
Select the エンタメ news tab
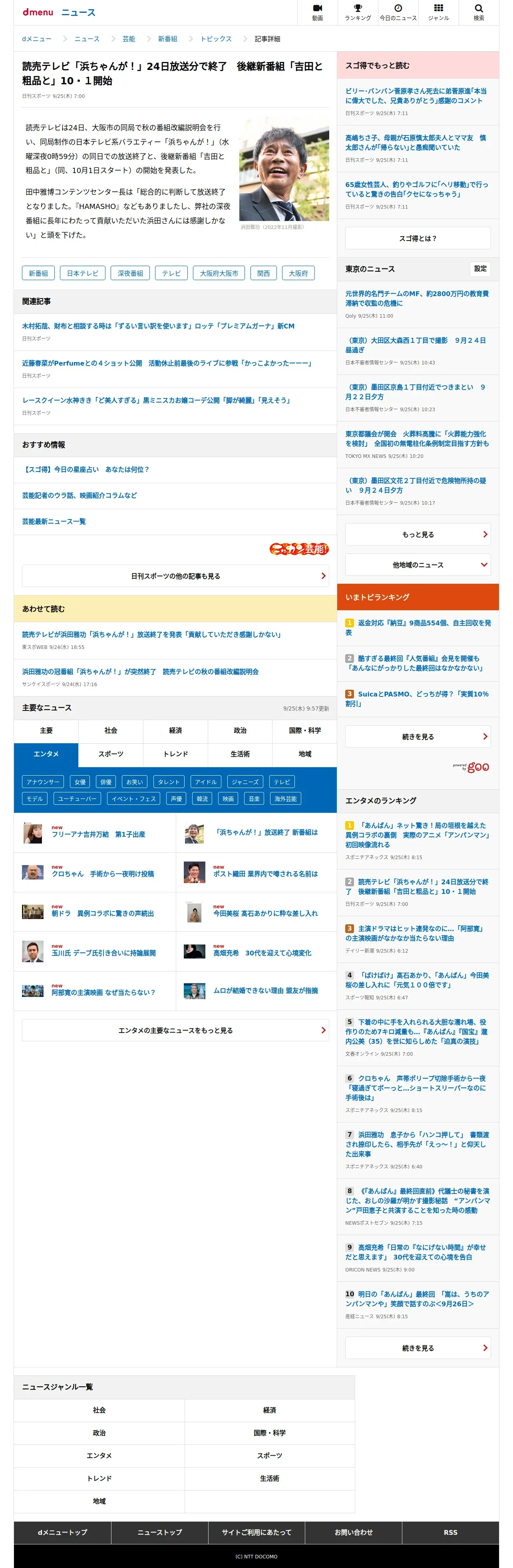(46, 754)
